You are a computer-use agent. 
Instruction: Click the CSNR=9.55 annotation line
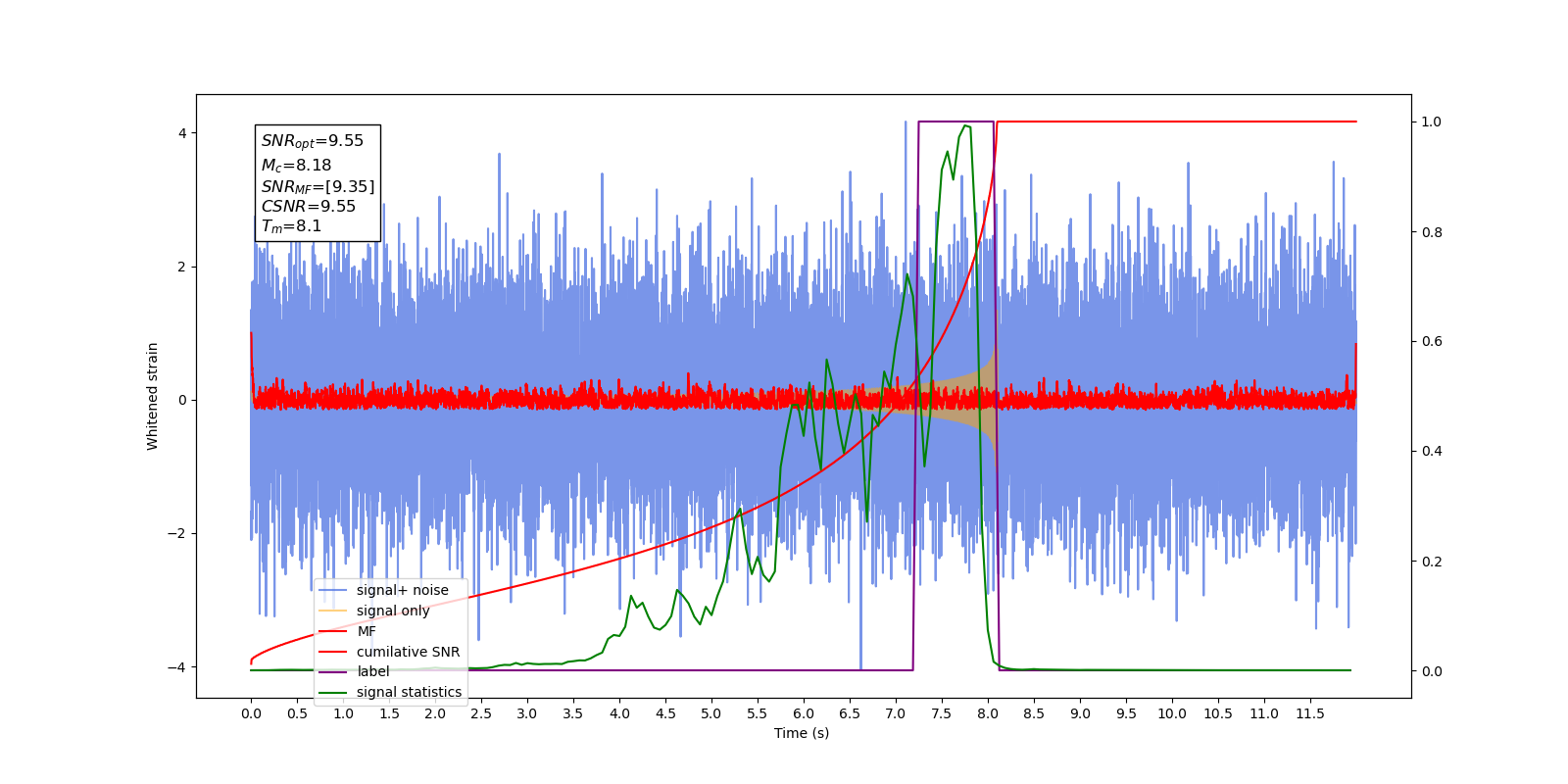308,206
